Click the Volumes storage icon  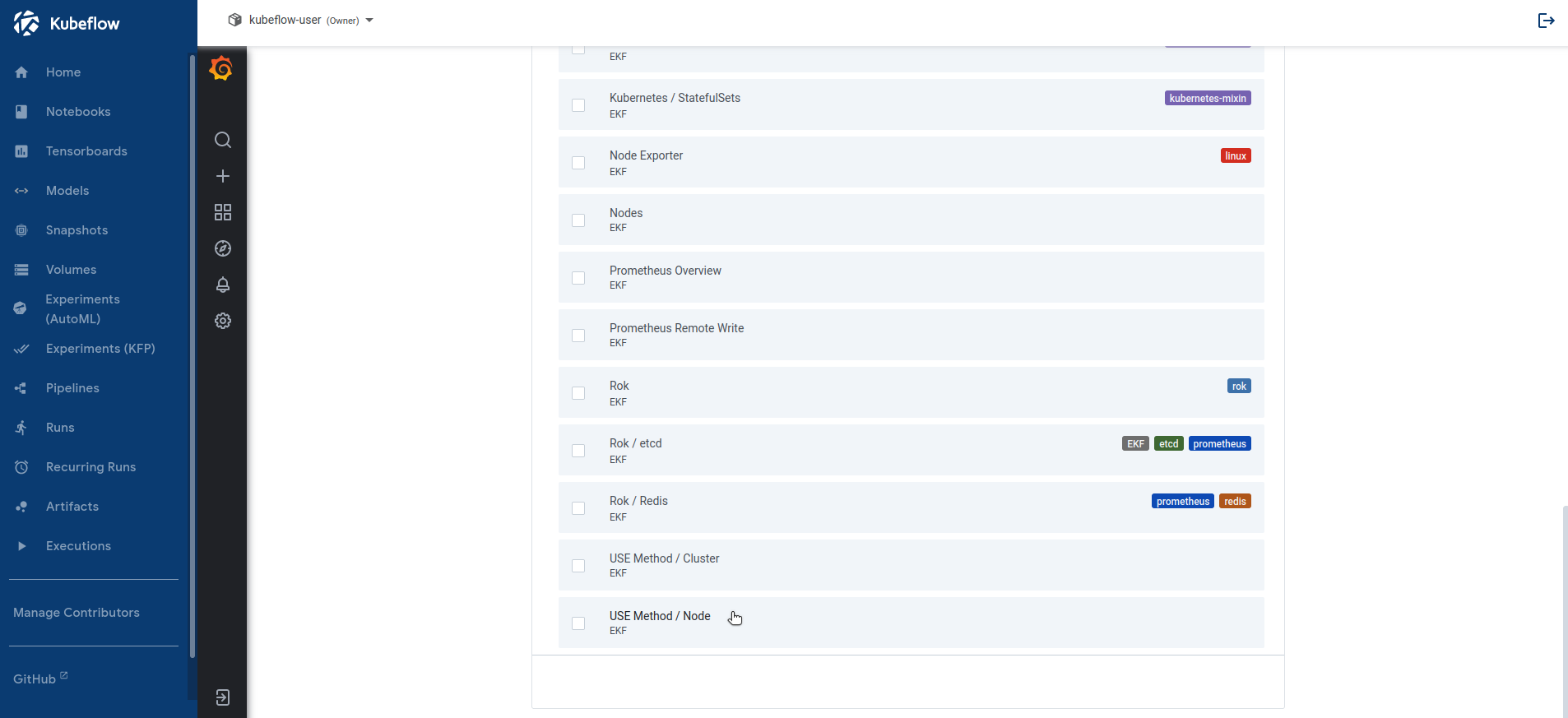coord(21,270)
